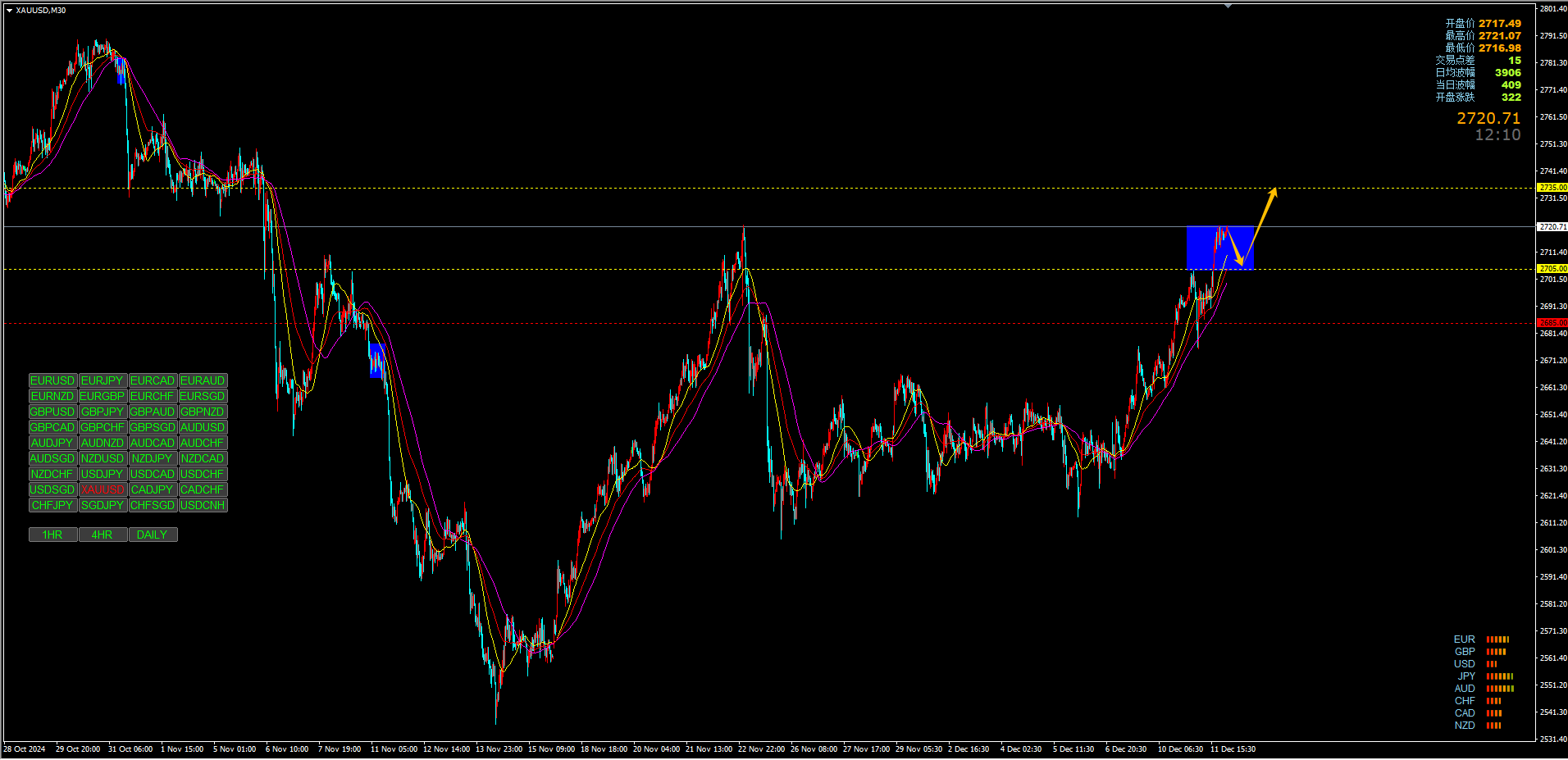Click the JPY currency strength meter
This screenshot has width=1568, height=760.
click(x=1500, y=676)
